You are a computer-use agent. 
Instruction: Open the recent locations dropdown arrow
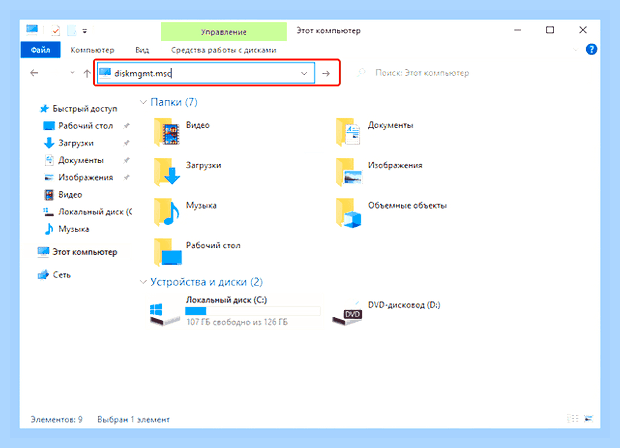(x=72, y=73)
